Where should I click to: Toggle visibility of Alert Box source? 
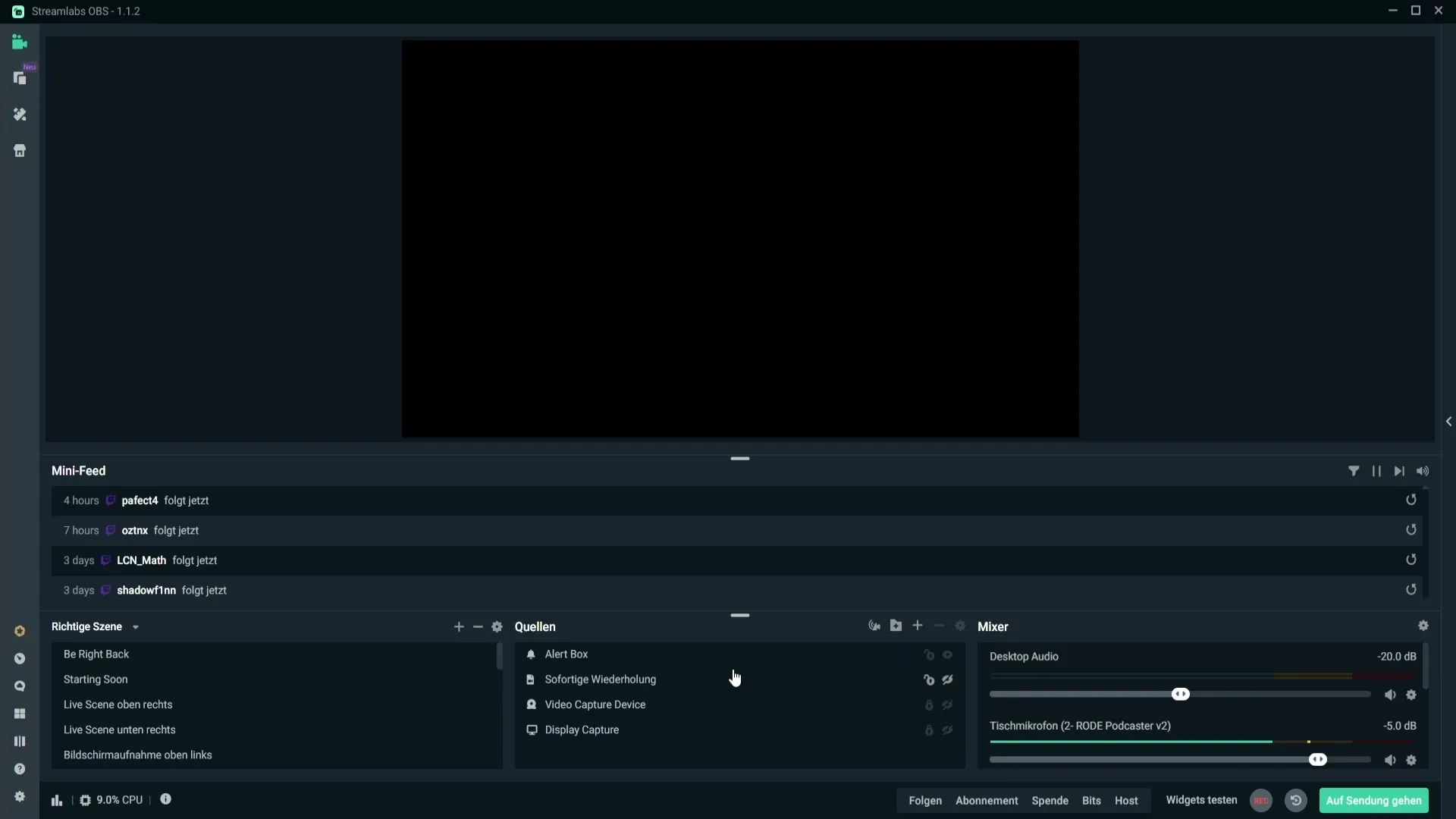point(948,654)
